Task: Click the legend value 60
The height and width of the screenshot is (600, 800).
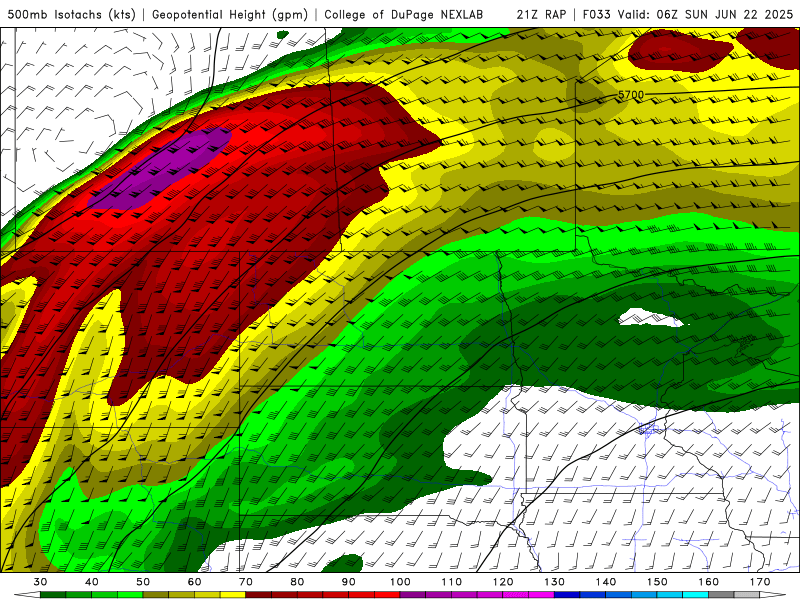Action: pos(194,582)
